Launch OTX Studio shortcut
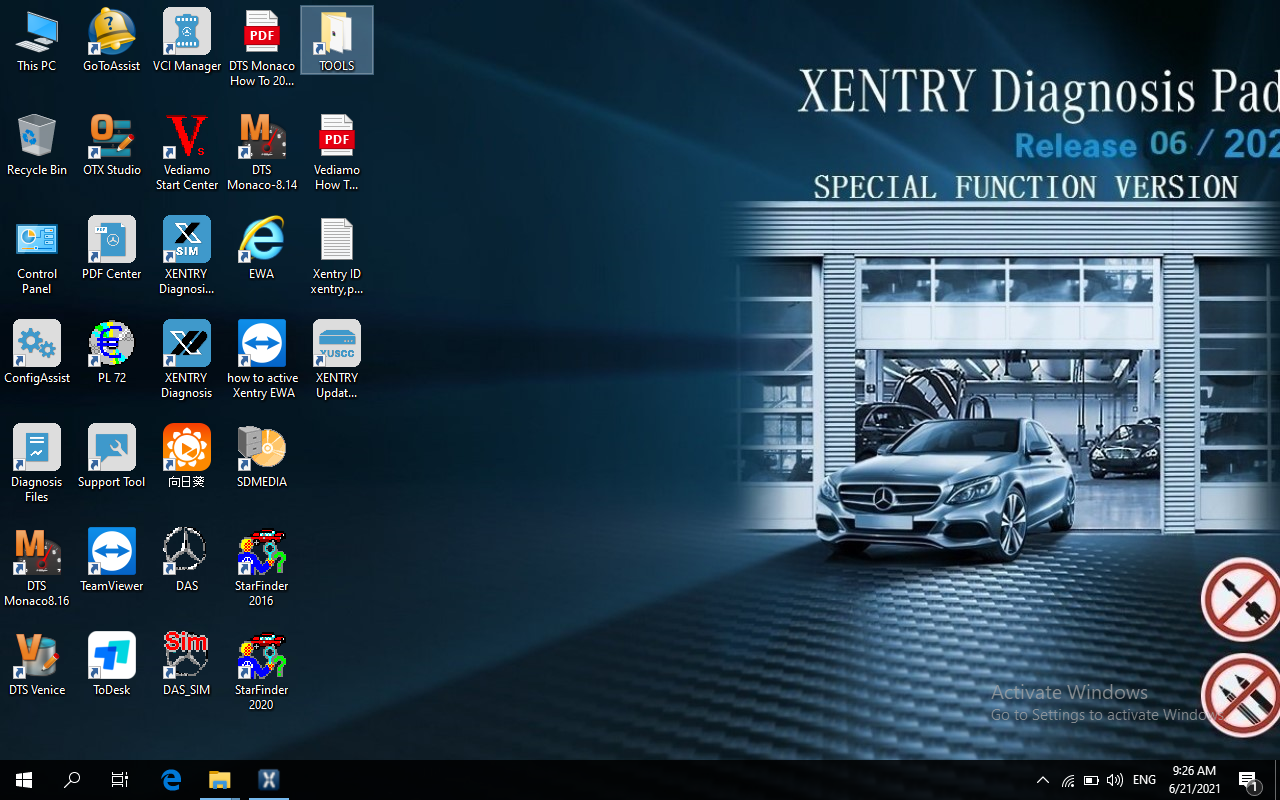Screen dimensions: 1280x800 (112, 144)
